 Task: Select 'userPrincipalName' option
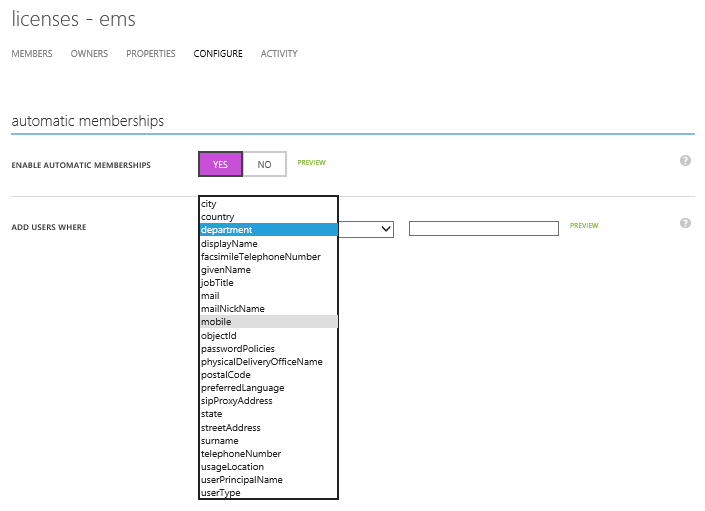click(268, 480)
